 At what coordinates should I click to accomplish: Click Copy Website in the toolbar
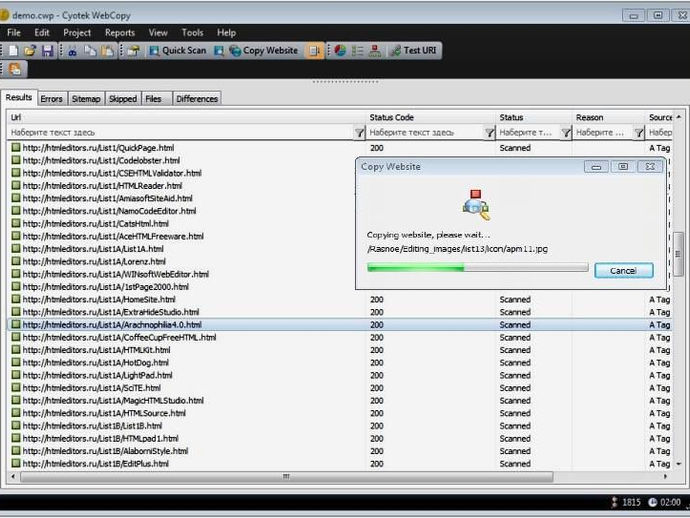click(264, 51)
